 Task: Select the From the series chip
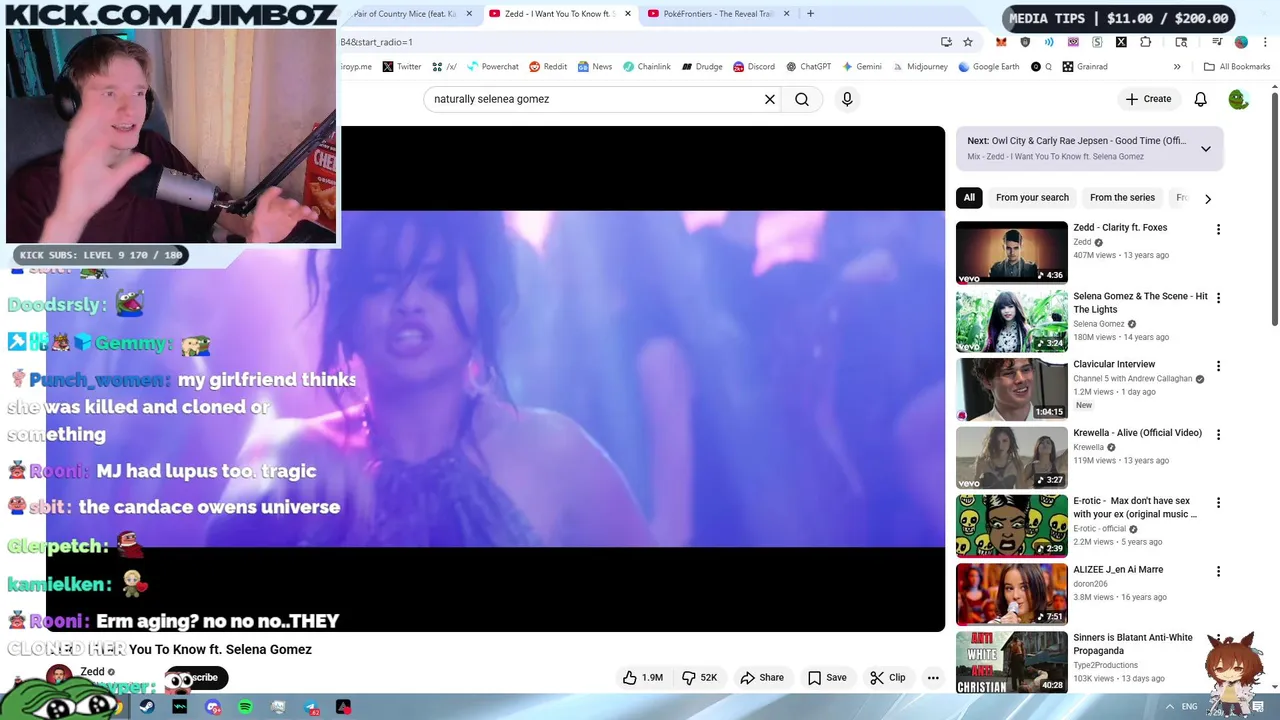click(x=1122, y=197)
